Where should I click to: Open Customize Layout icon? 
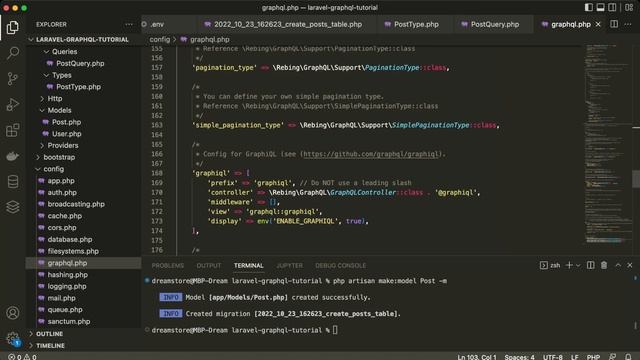(x=629, y=7)
